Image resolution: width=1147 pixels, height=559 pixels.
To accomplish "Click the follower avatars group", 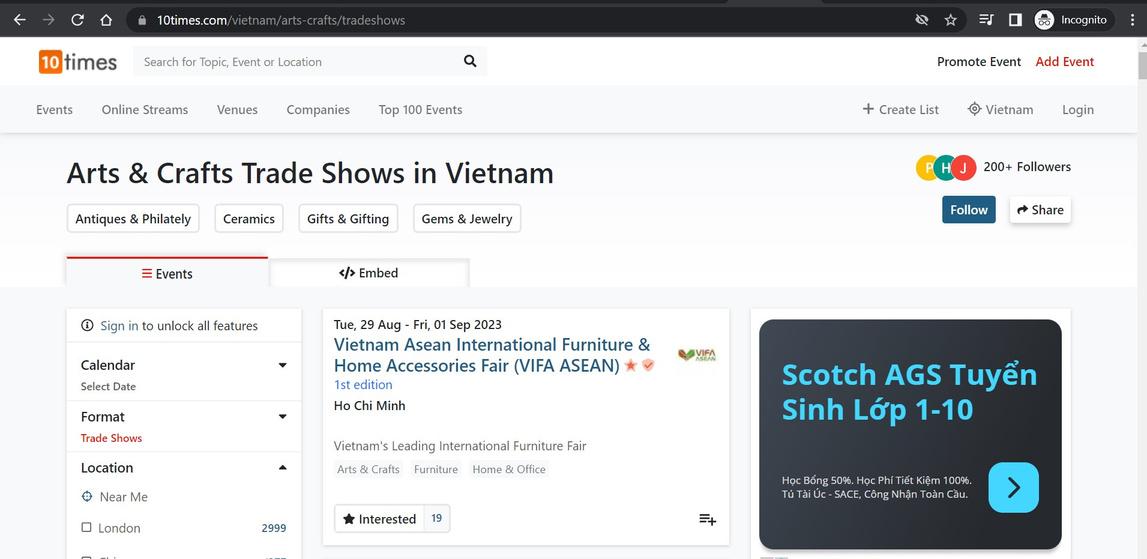I will click(946, 168).
